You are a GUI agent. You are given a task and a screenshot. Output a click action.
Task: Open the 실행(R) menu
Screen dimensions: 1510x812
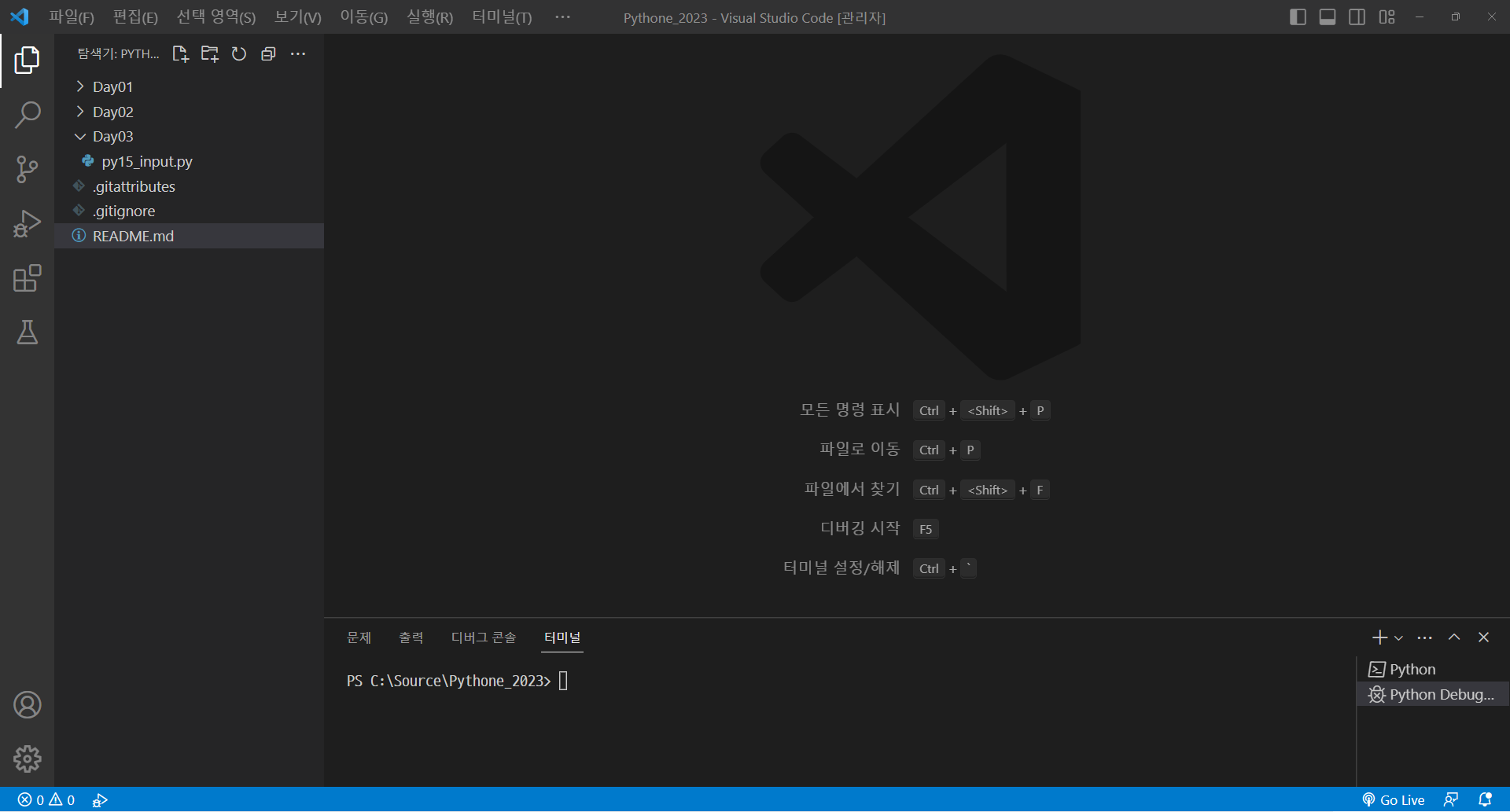click(430, 17)
